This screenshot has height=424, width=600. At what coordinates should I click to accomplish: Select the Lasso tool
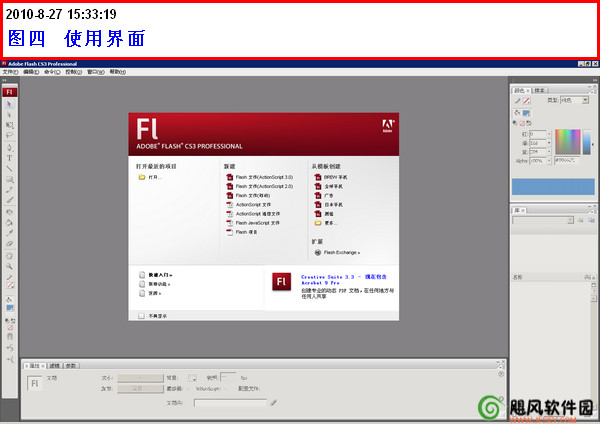click(x=9, y=135)
